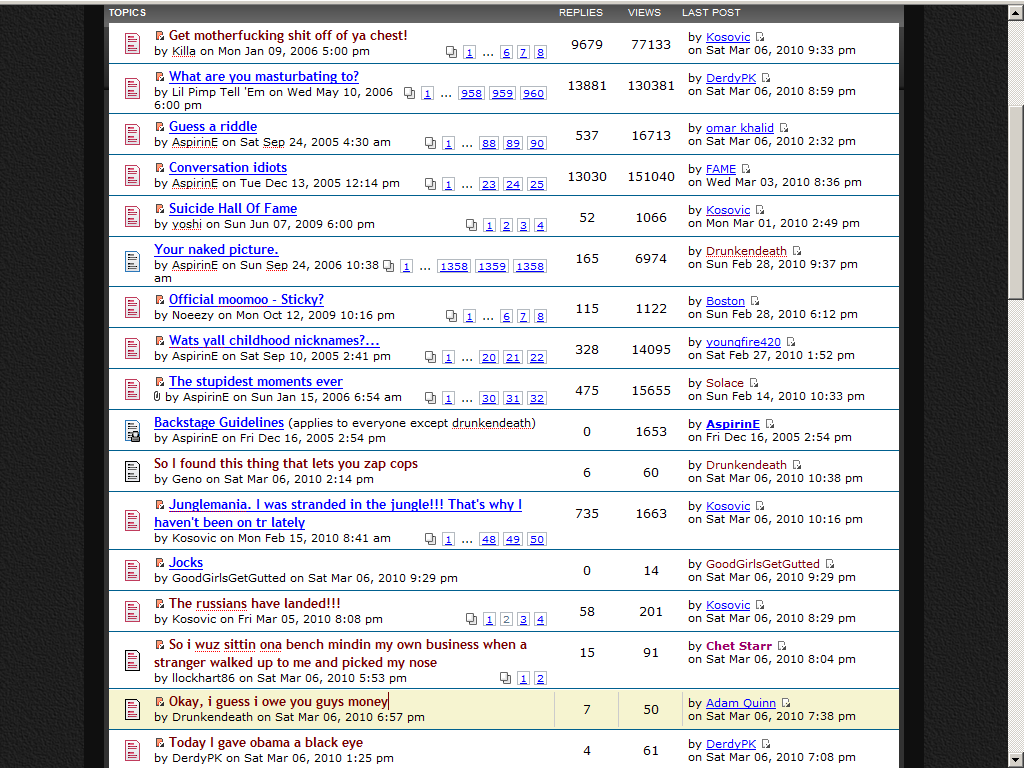The height and width of the screenshot is (768, 1024).
Task: Click the vertical scrollbar thumb
Action: point(1016,201)
